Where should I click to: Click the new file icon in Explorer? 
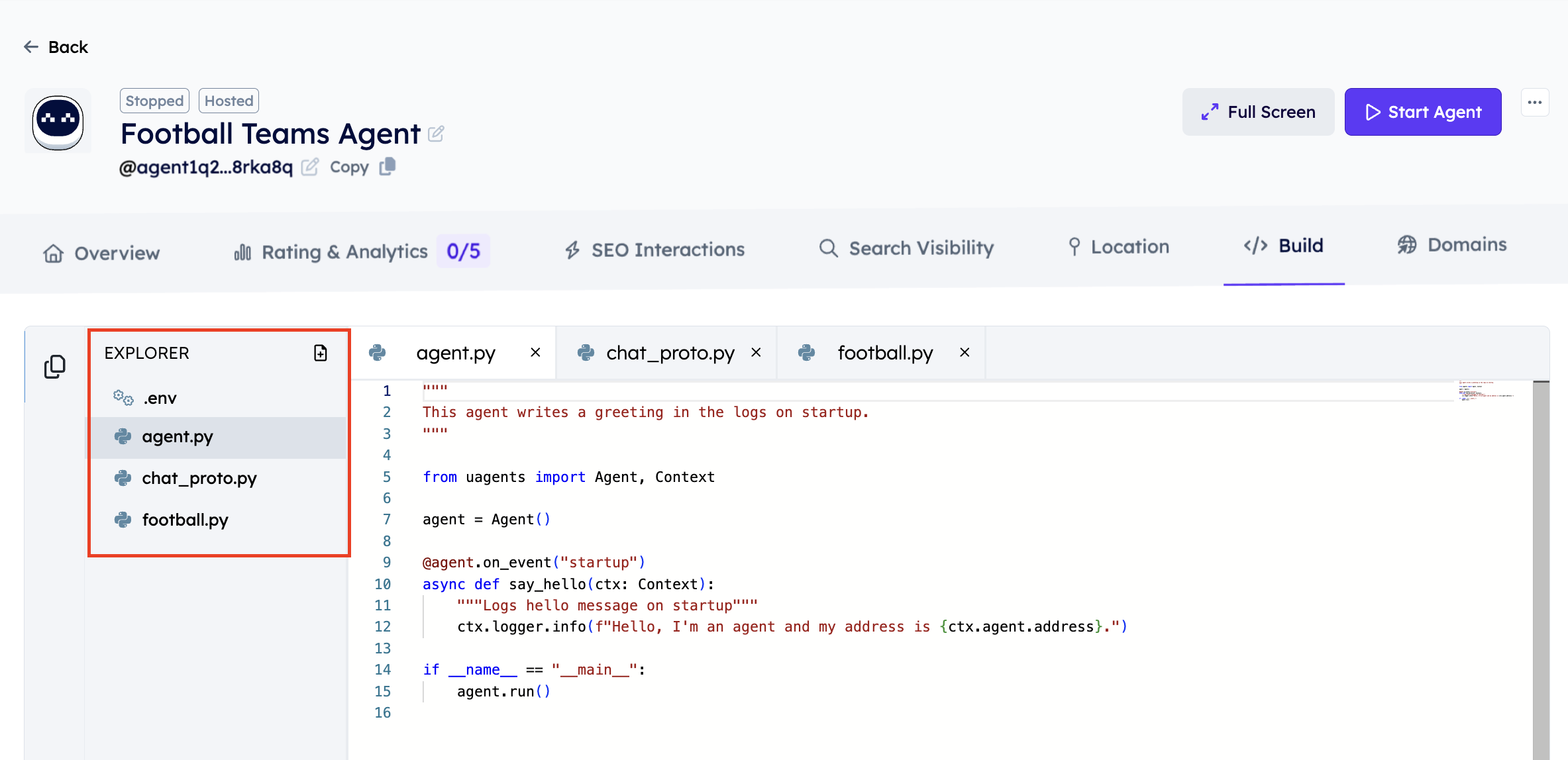pos(321,353)
